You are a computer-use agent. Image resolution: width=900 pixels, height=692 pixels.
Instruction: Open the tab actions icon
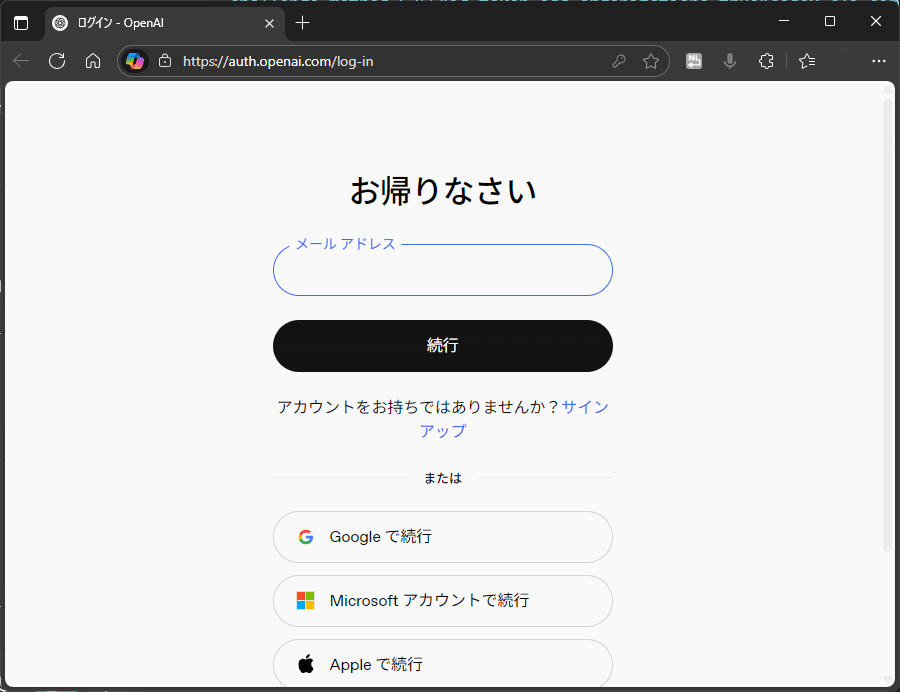22,22
